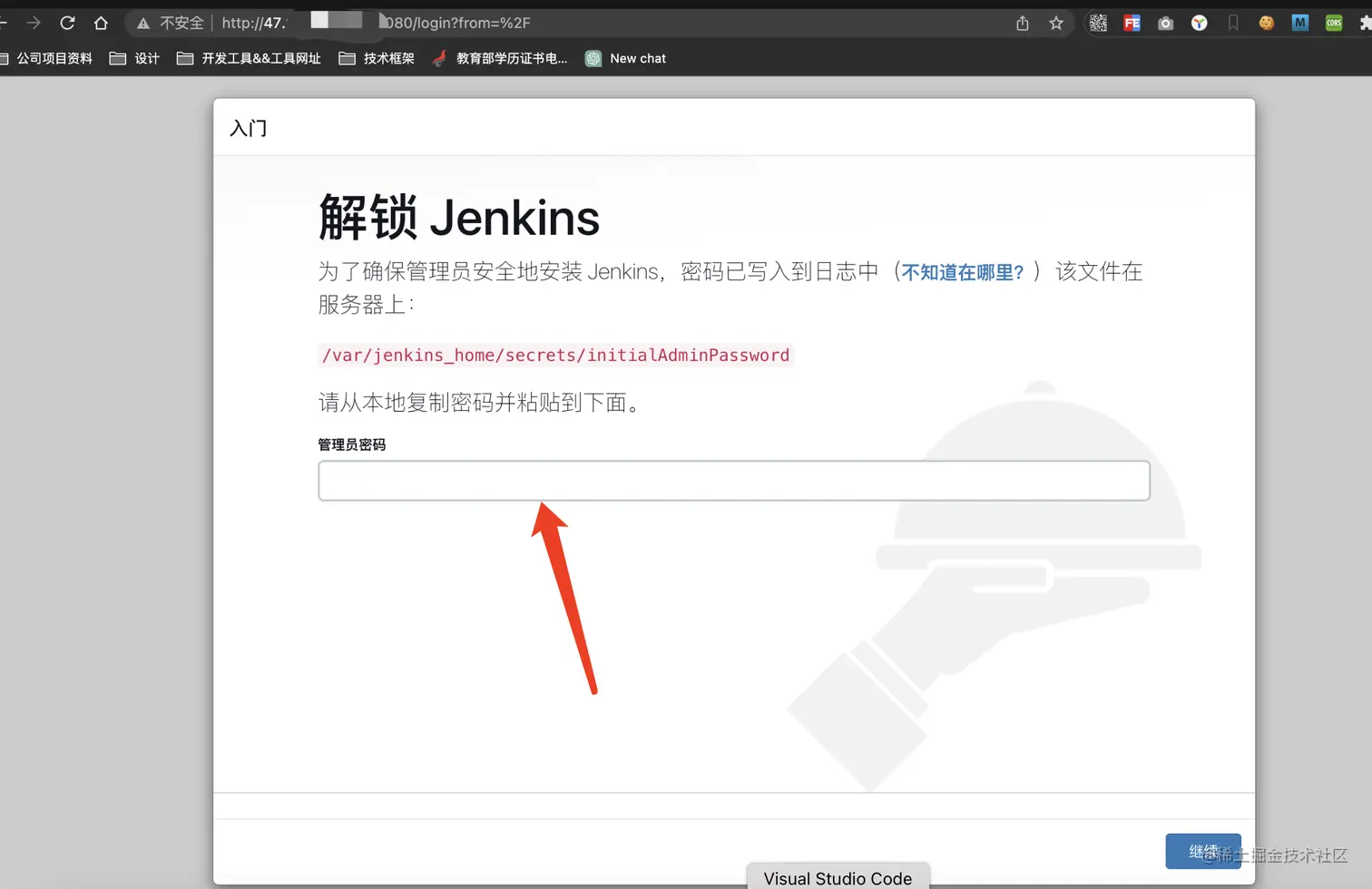Click the 不安全 security warning indicator

[170, 23]
